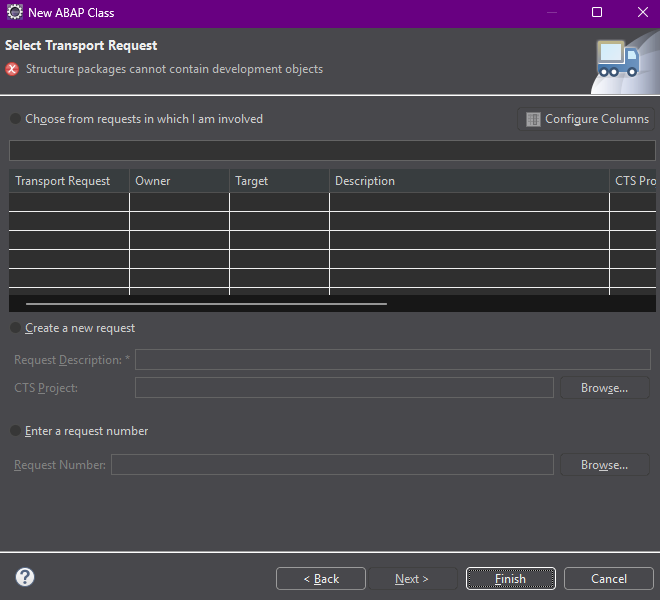Viewport: 660px width, 600px height.
Task: Click the Request Number input field
Action: tap(332, 464)
